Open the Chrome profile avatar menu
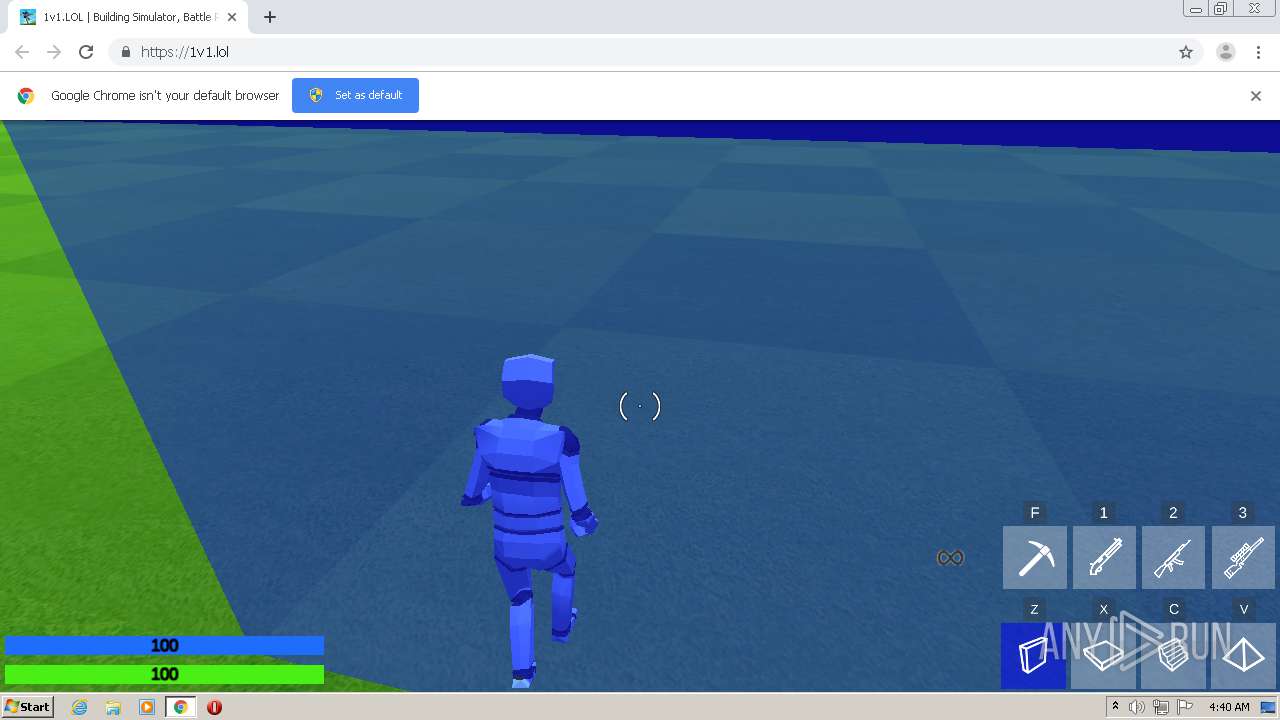 [1226, 52]
